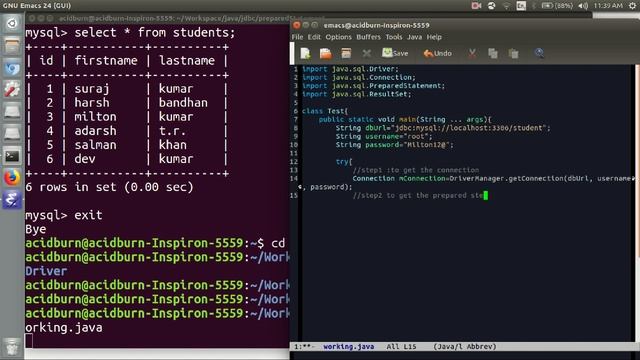Click the String username="root" line

coord(384,136)
